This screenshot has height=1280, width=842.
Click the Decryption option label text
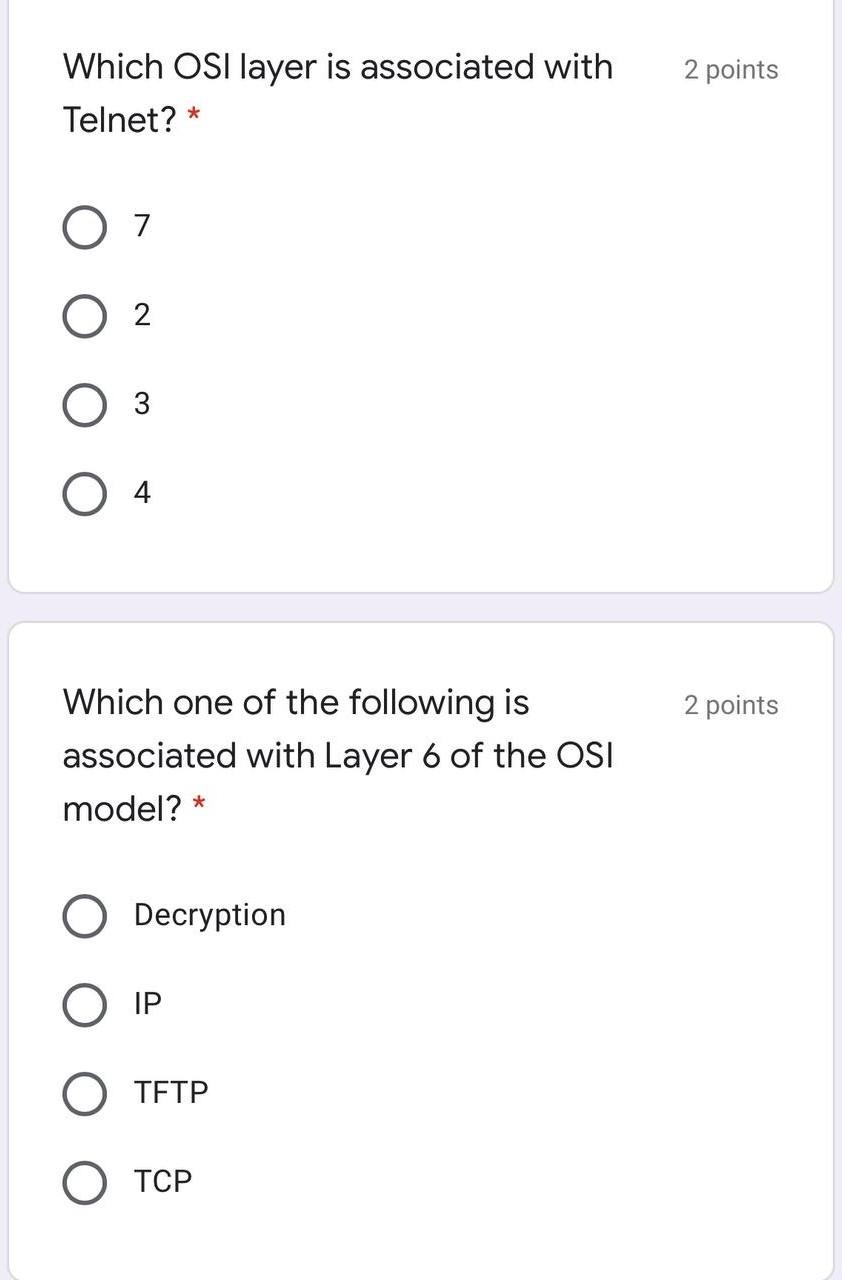pyautogui.click(x=209, y=914)
